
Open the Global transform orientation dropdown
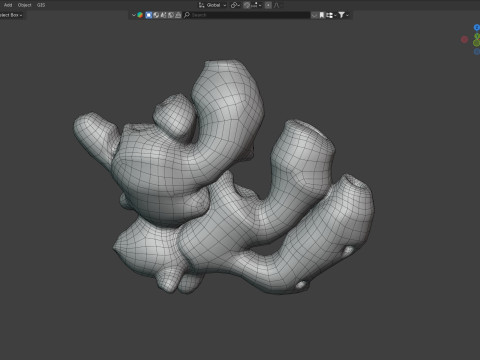213,5
